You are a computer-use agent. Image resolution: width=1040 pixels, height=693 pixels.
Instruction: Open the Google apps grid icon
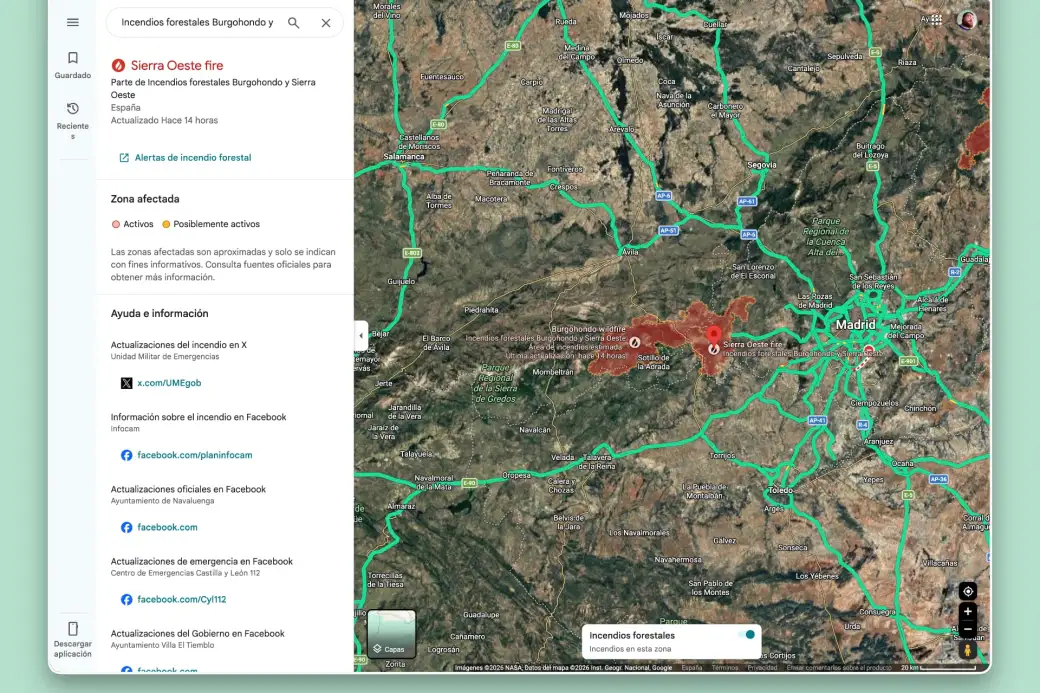[937, 20]
